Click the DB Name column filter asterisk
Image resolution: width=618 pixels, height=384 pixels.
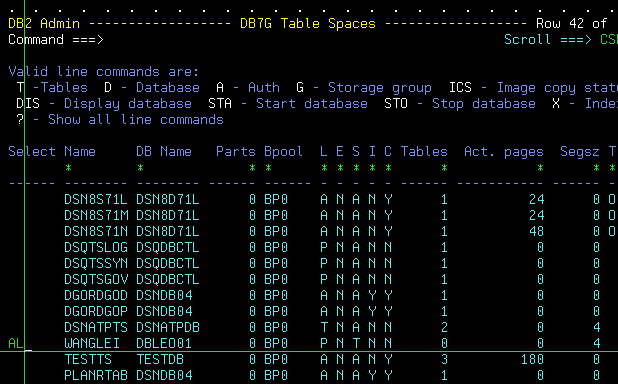coord(140,168)
